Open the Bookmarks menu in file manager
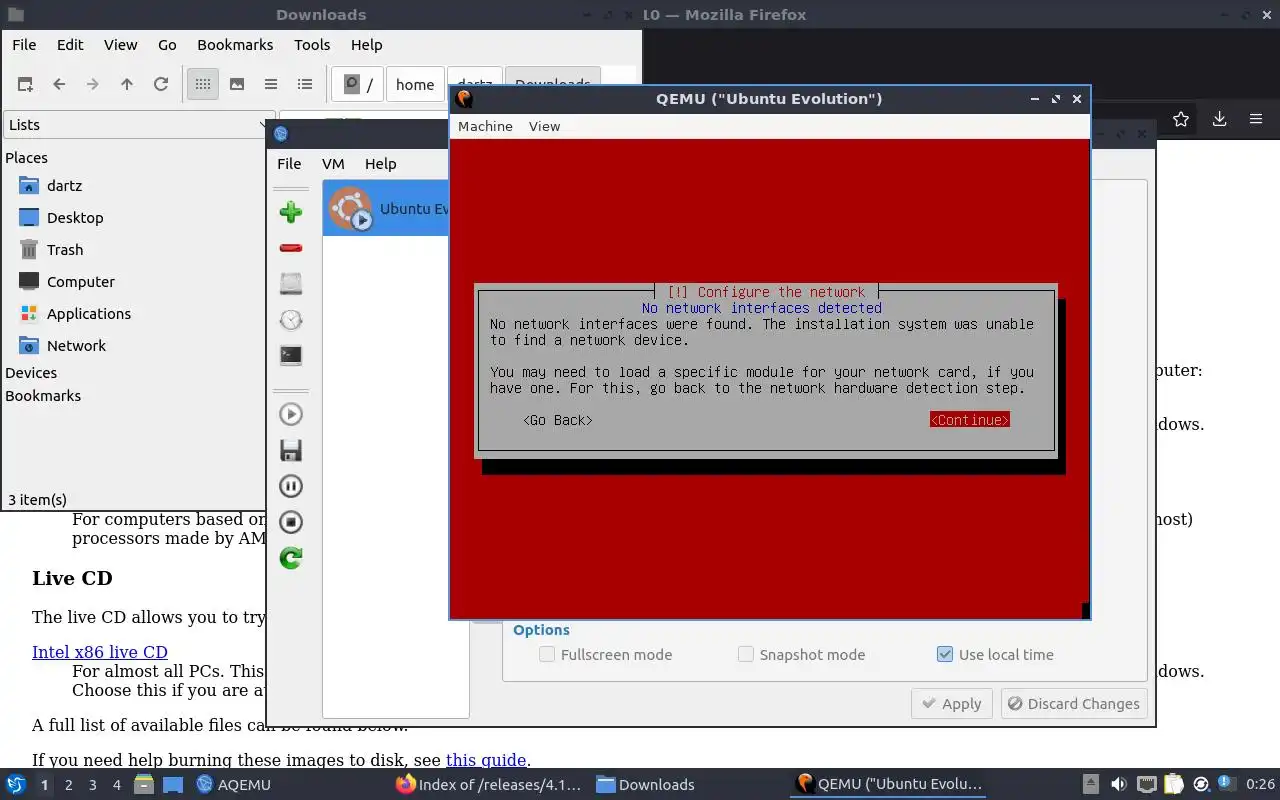The width and height of the screenshot is (1280, 800). (235, 45)
